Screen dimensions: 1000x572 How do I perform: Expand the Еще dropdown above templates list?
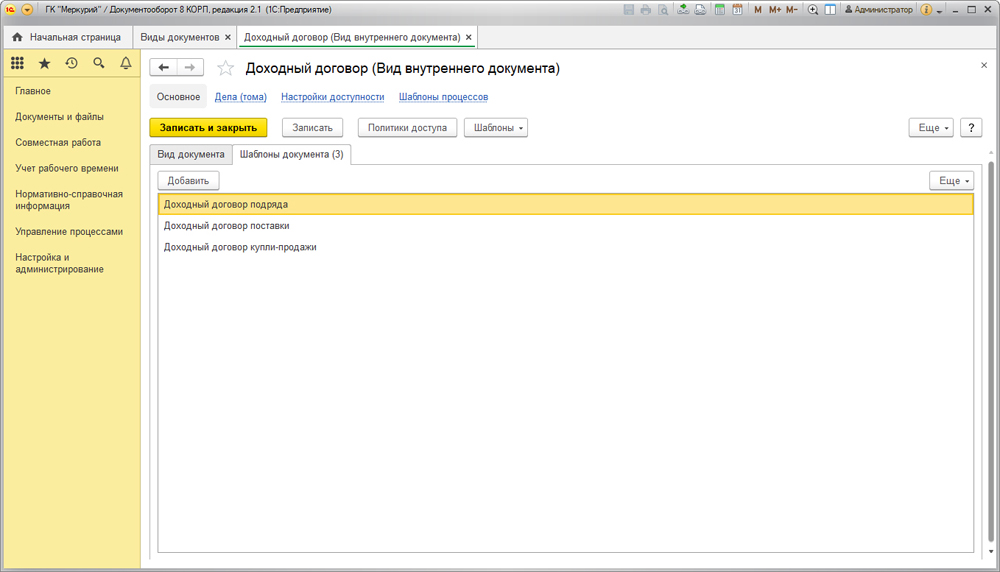pyautogui.click(x=950, y=181)
